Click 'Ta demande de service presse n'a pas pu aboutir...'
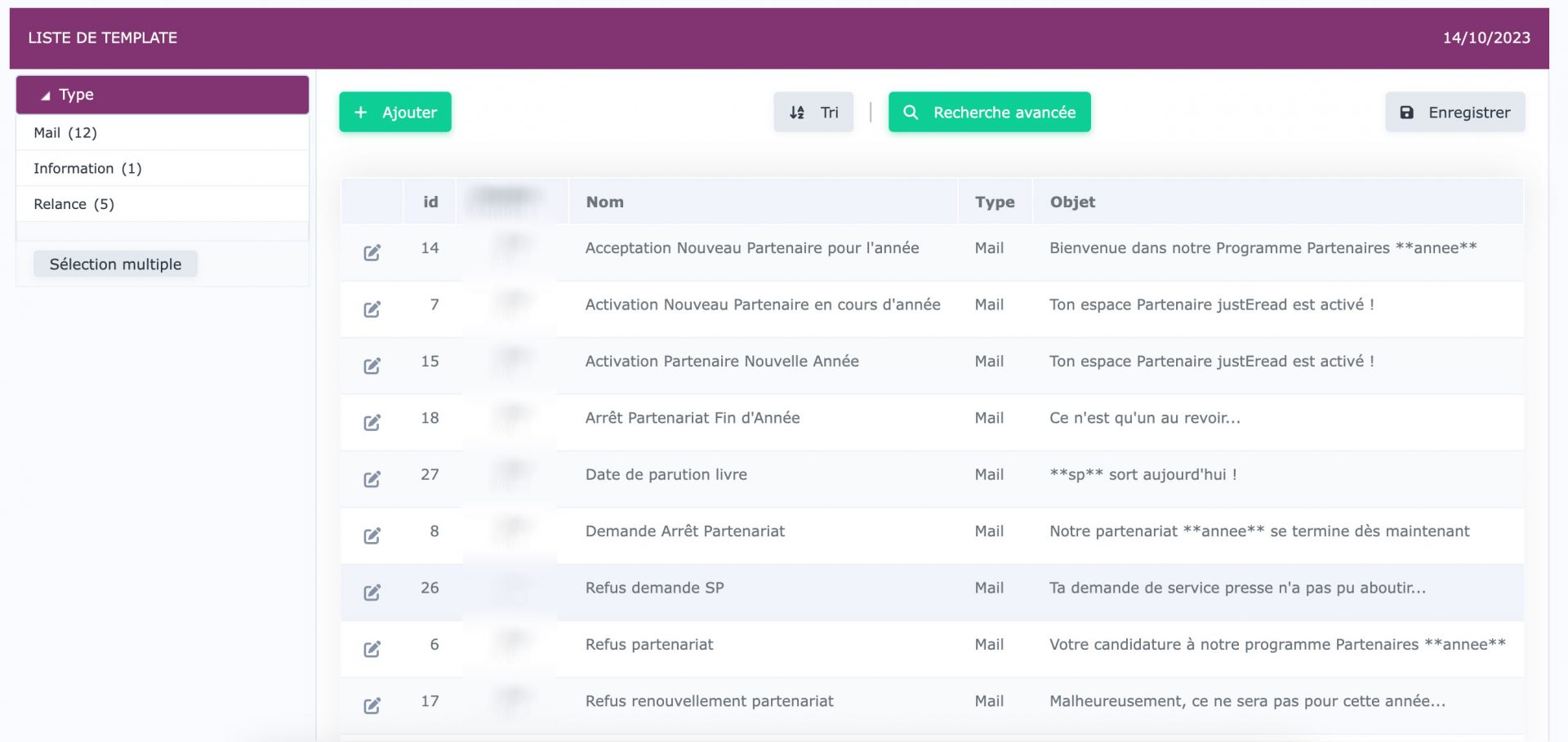This screenshot has width=1568, height=742. pos(1238,588)
